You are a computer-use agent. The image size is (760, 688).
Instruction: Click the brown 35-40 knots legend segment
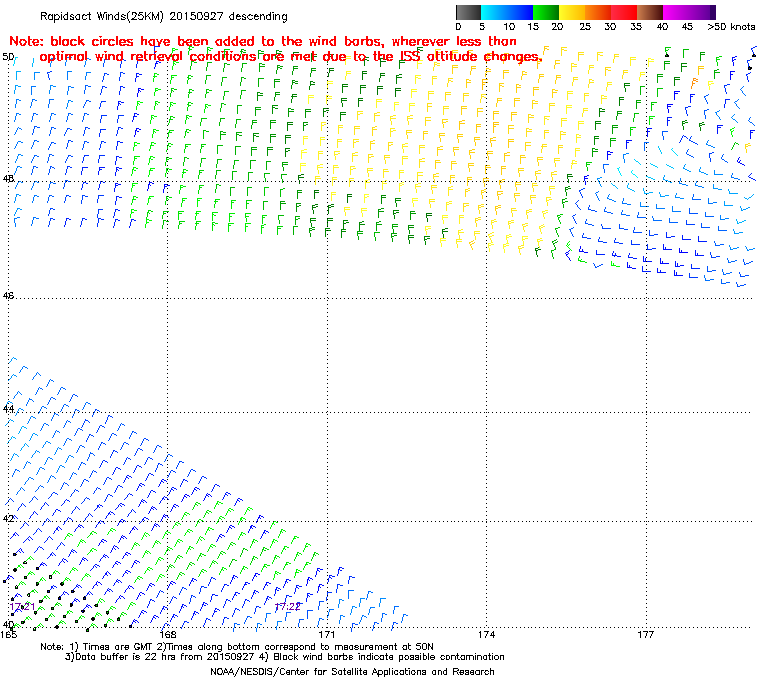pyautogui.click(x=650, y=12)
